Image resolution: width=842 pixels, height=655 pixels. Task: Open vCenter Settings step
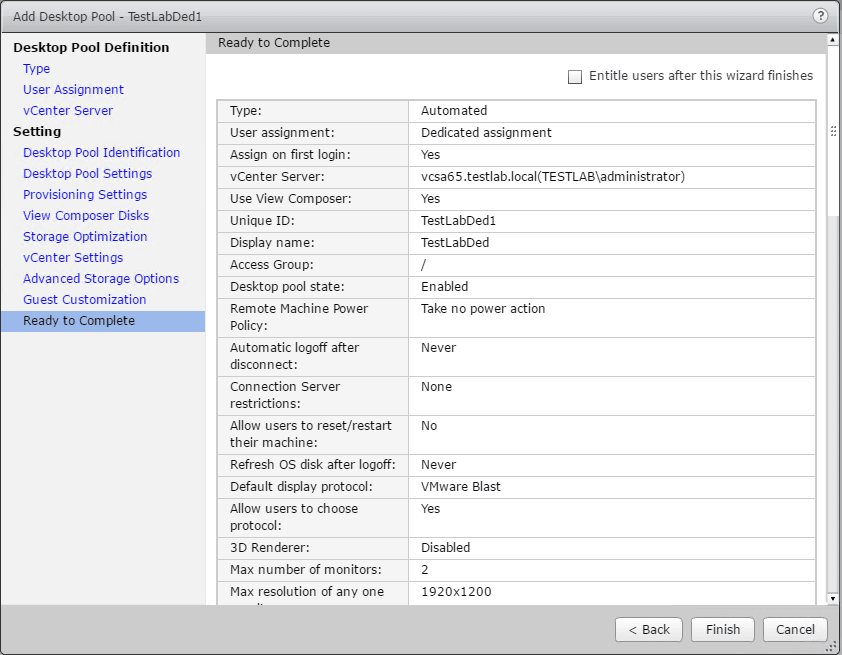73,258
